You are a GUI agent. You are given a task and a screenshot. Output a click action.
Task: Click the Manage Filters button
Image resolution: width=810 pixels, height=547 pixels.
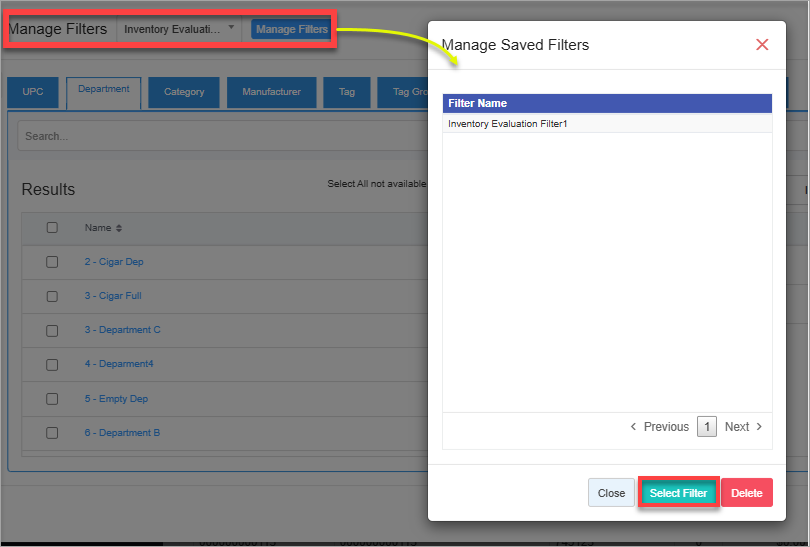(x=291, y=29)
